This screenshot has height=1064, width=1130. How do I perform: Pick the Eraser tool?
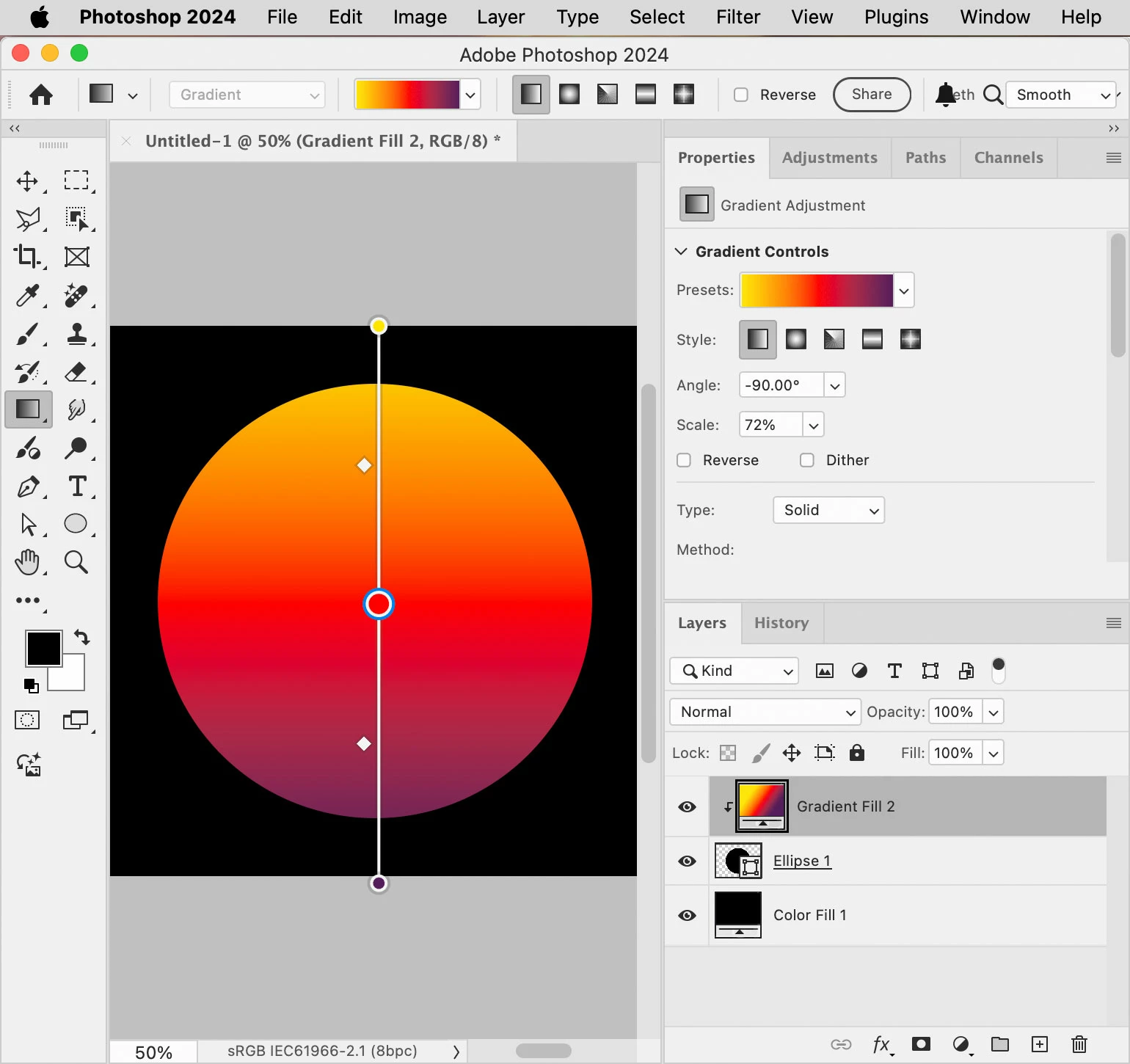pyautogui.click(x=76, y=371)
